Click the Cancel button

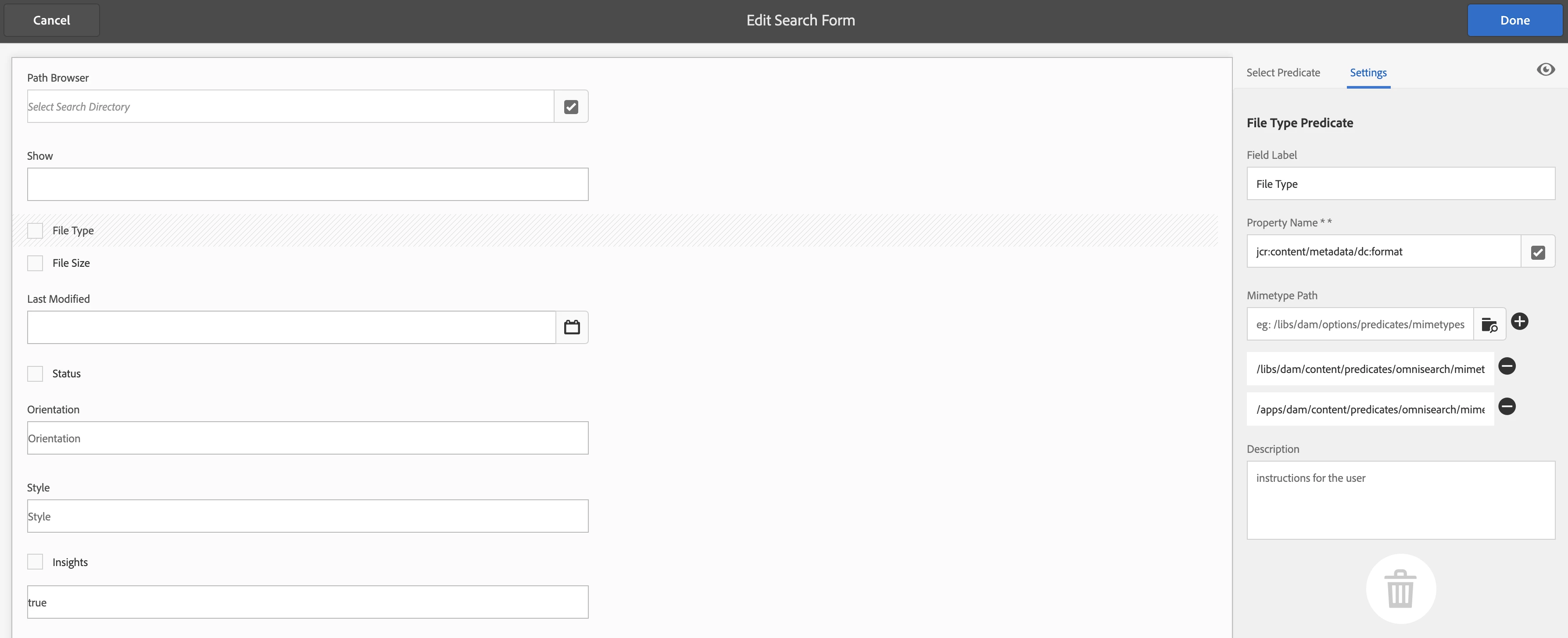point(52,21)
